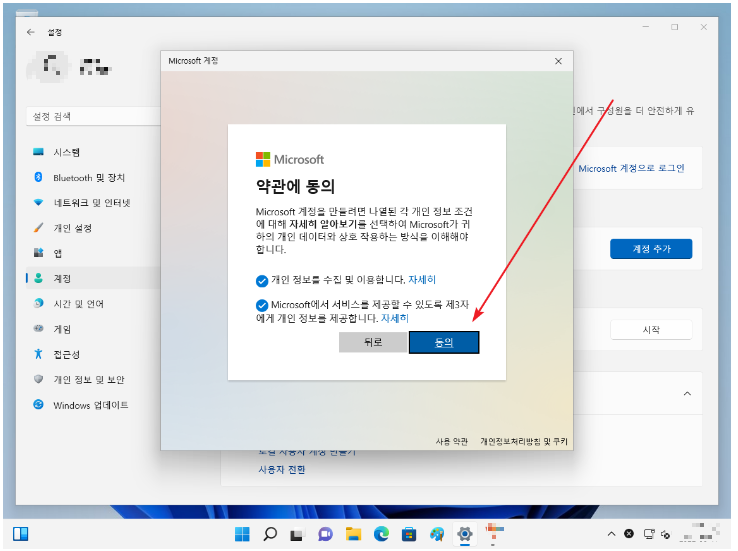Open Task View from taskbar

[x=297, y=535]
